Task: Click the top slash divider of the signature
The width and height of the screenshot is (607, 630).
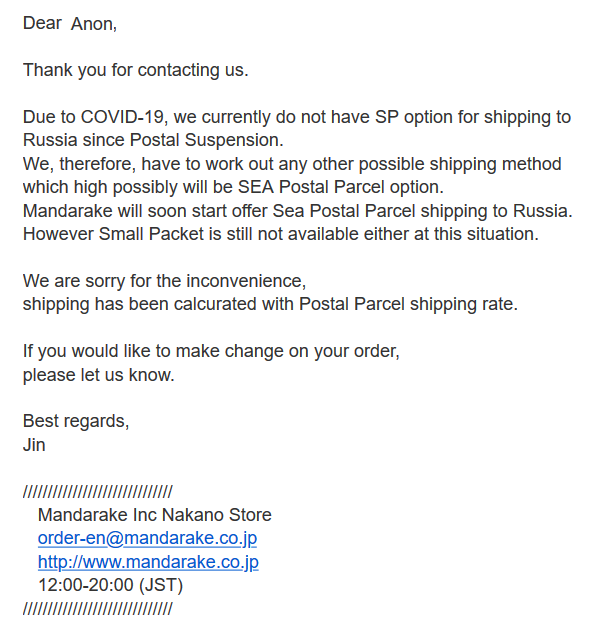Action: pyautogui.click(x=97, y=491)
